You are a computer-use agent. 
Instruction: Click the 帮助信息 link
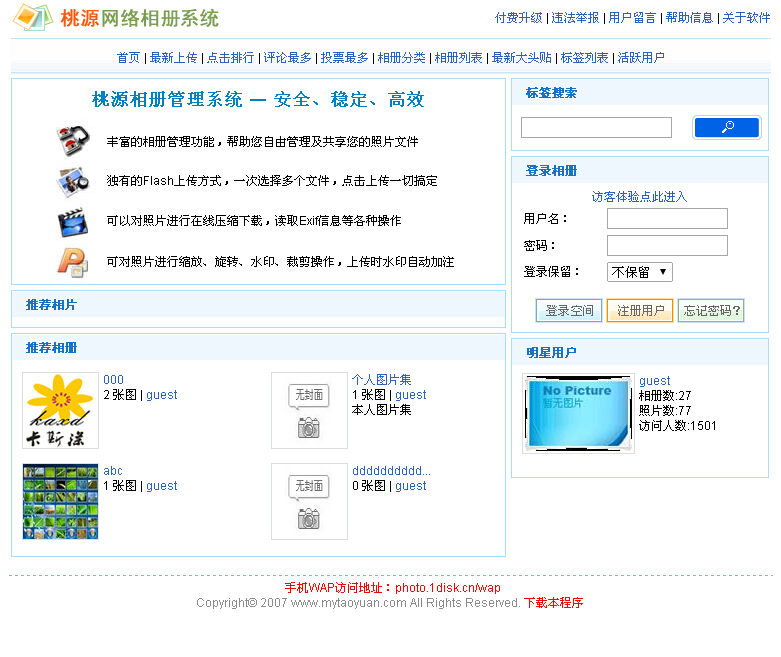tap(689, 18)
